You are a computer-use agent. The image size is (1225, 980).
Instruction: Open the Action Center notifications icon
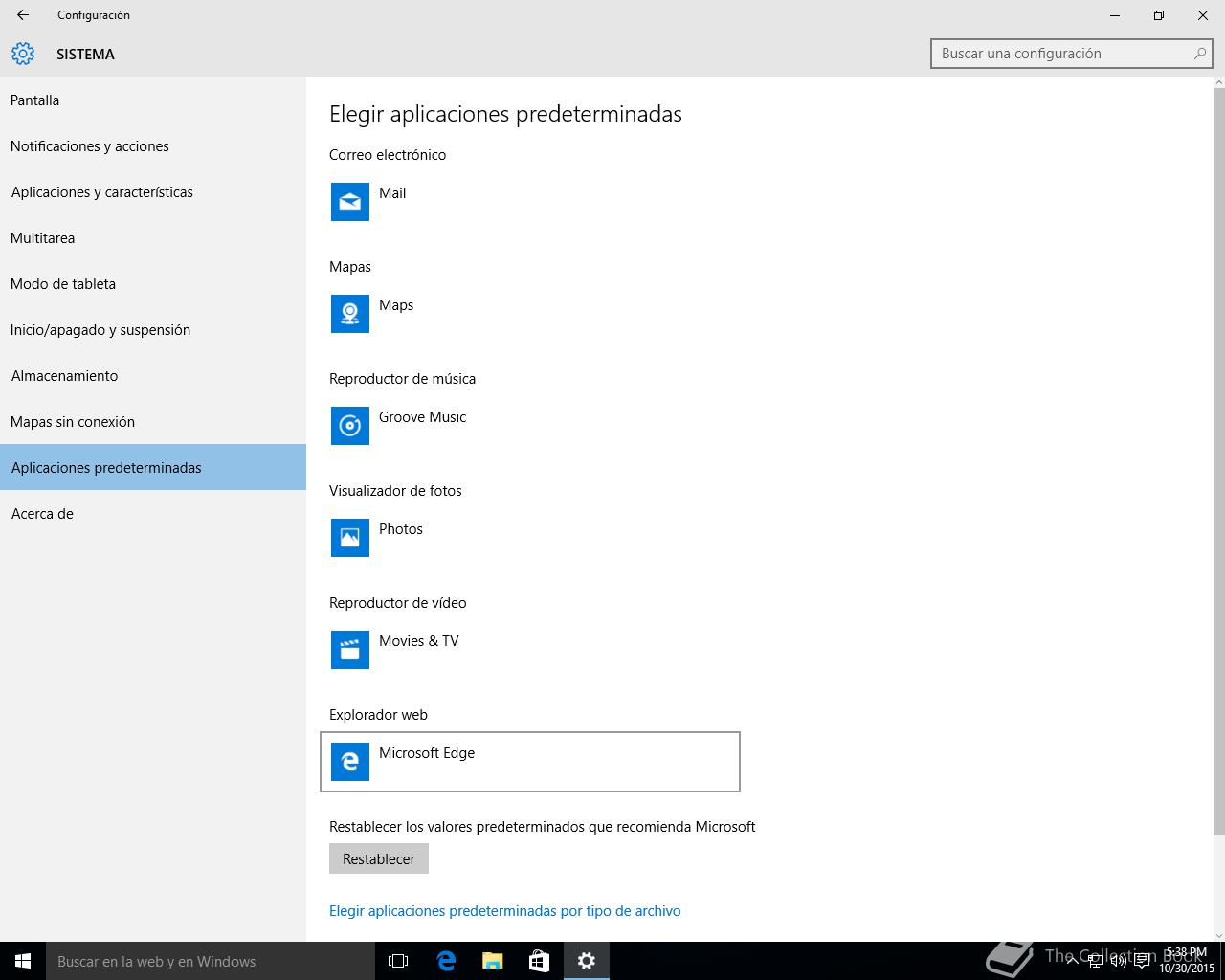click(x=1142, y=961)
